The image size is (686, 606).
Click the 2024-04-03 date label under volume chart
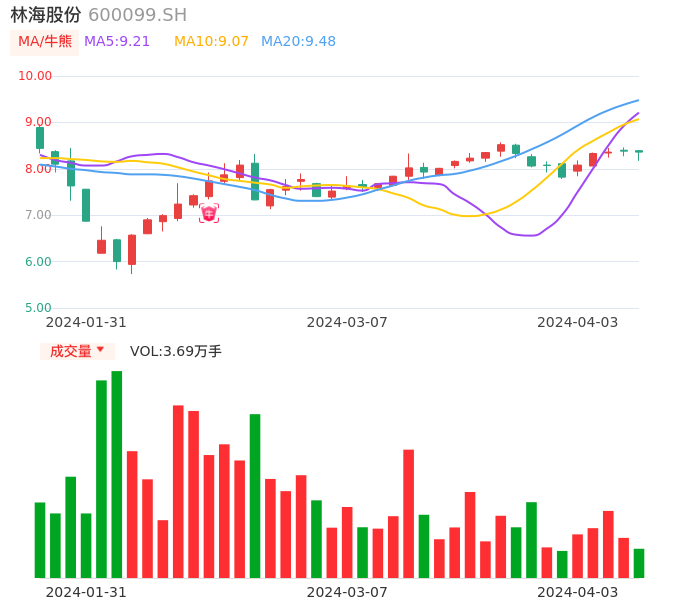pos(578,591)
